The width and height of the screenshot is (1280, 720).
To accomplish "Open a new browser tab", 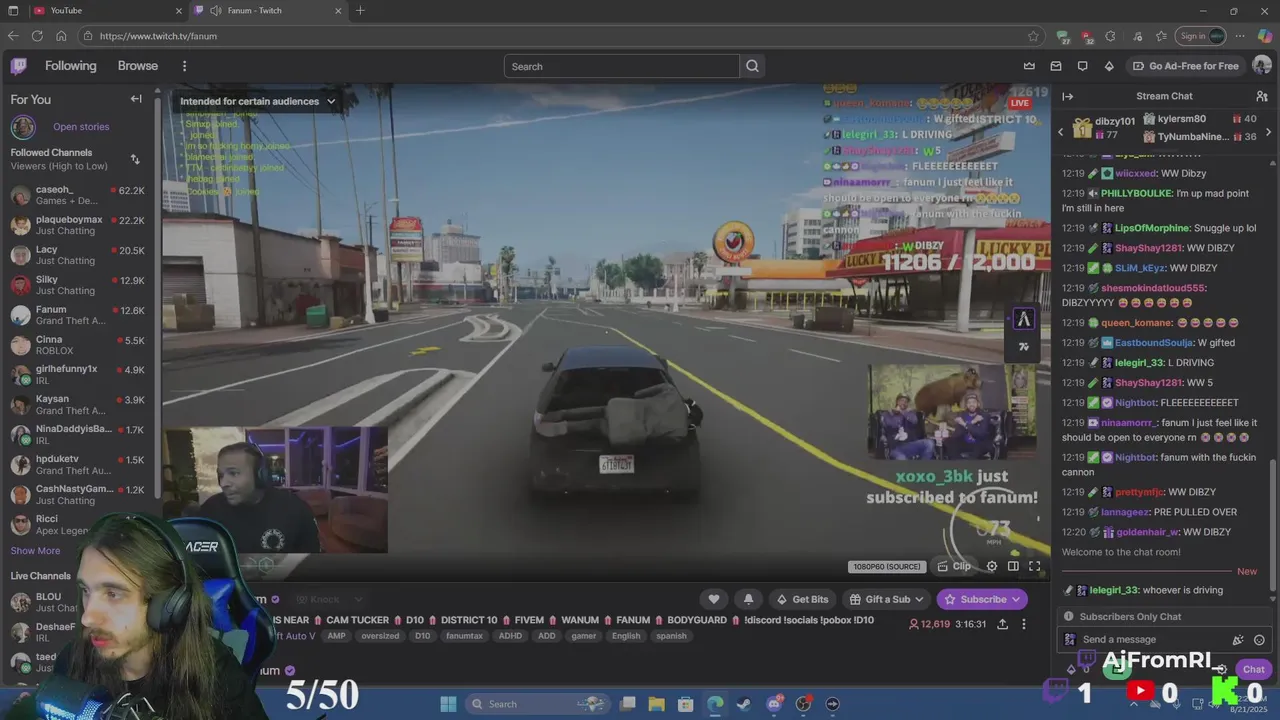I will [360, 10].
